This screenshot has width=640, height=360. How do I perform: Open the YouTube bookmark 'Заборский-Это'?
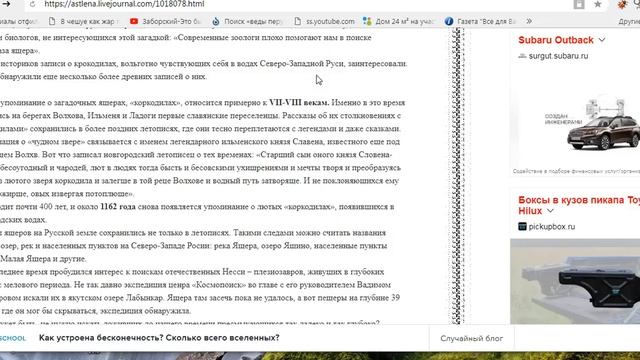coord(165,21)
